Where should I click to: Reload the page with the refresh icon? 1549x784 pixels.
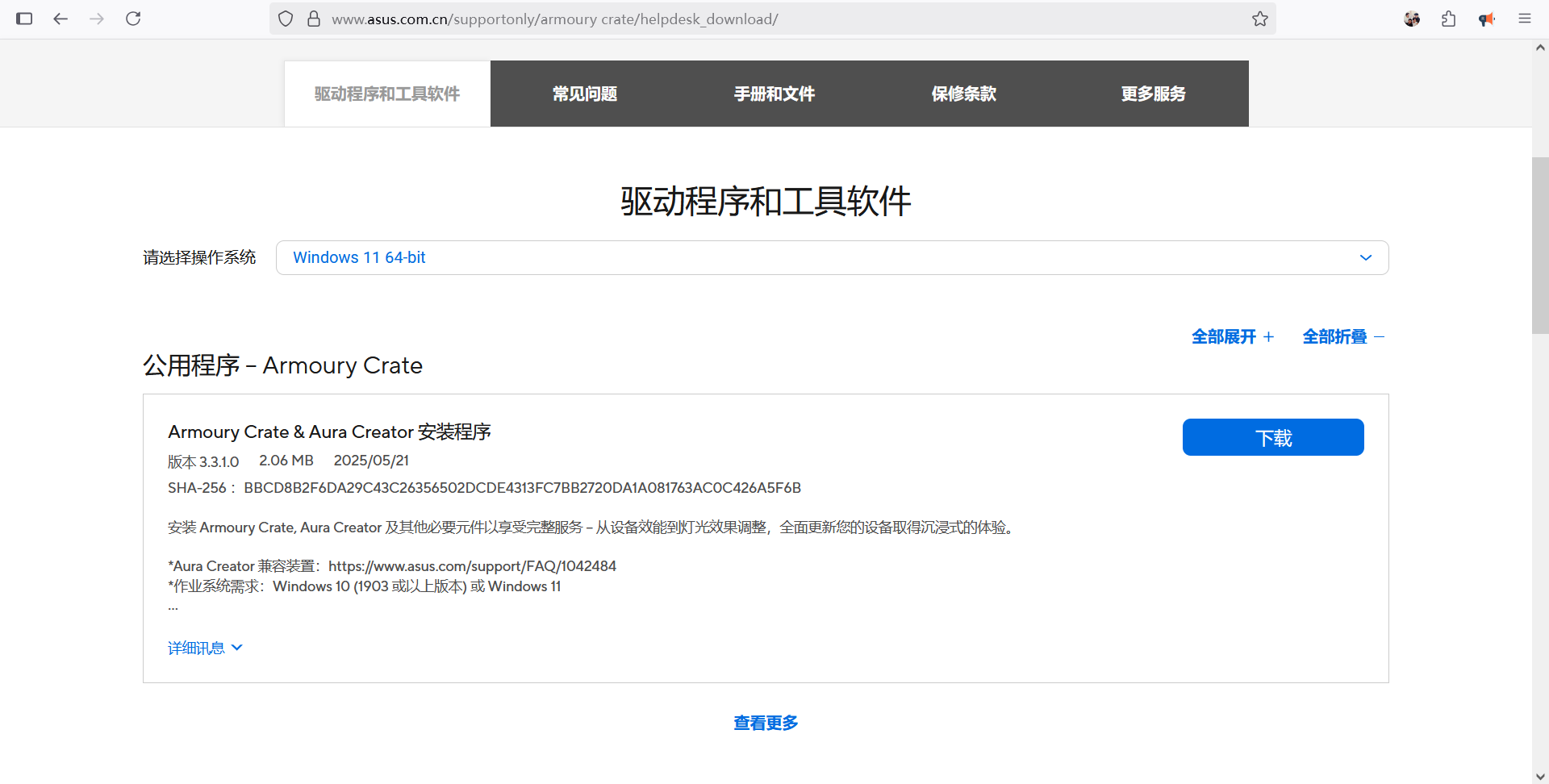tap(133, 19)
